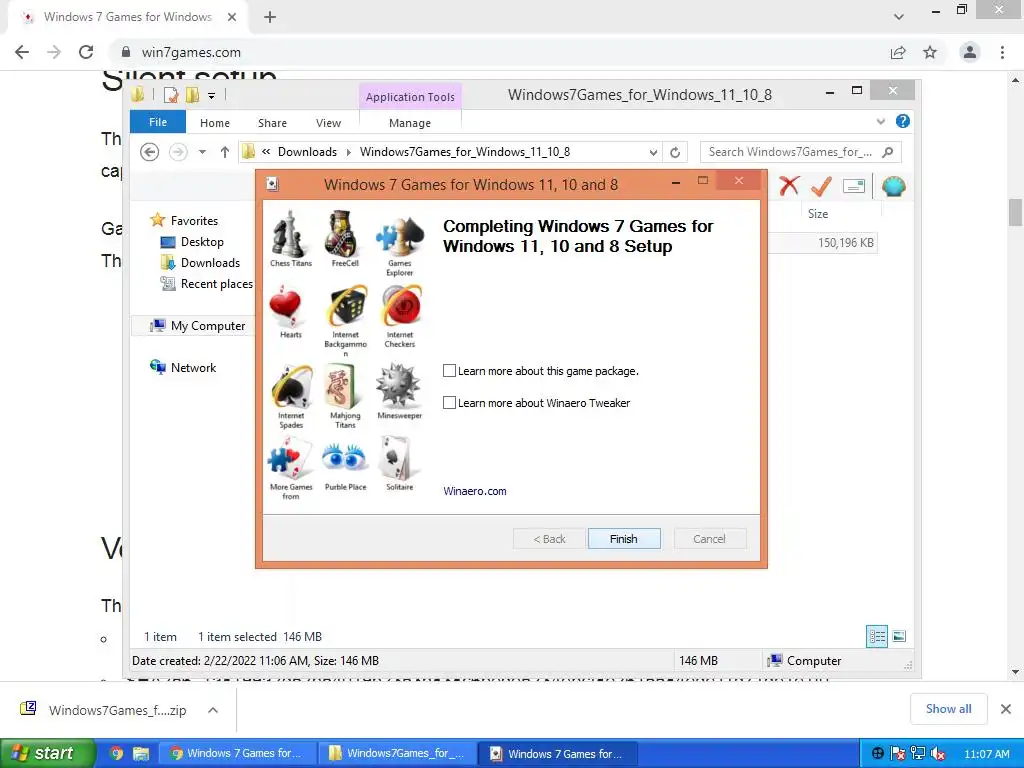The height and width of the screenshot is (768, 1024).
Task: Open Chrome profile avatar icon
Action: (970, 52)
